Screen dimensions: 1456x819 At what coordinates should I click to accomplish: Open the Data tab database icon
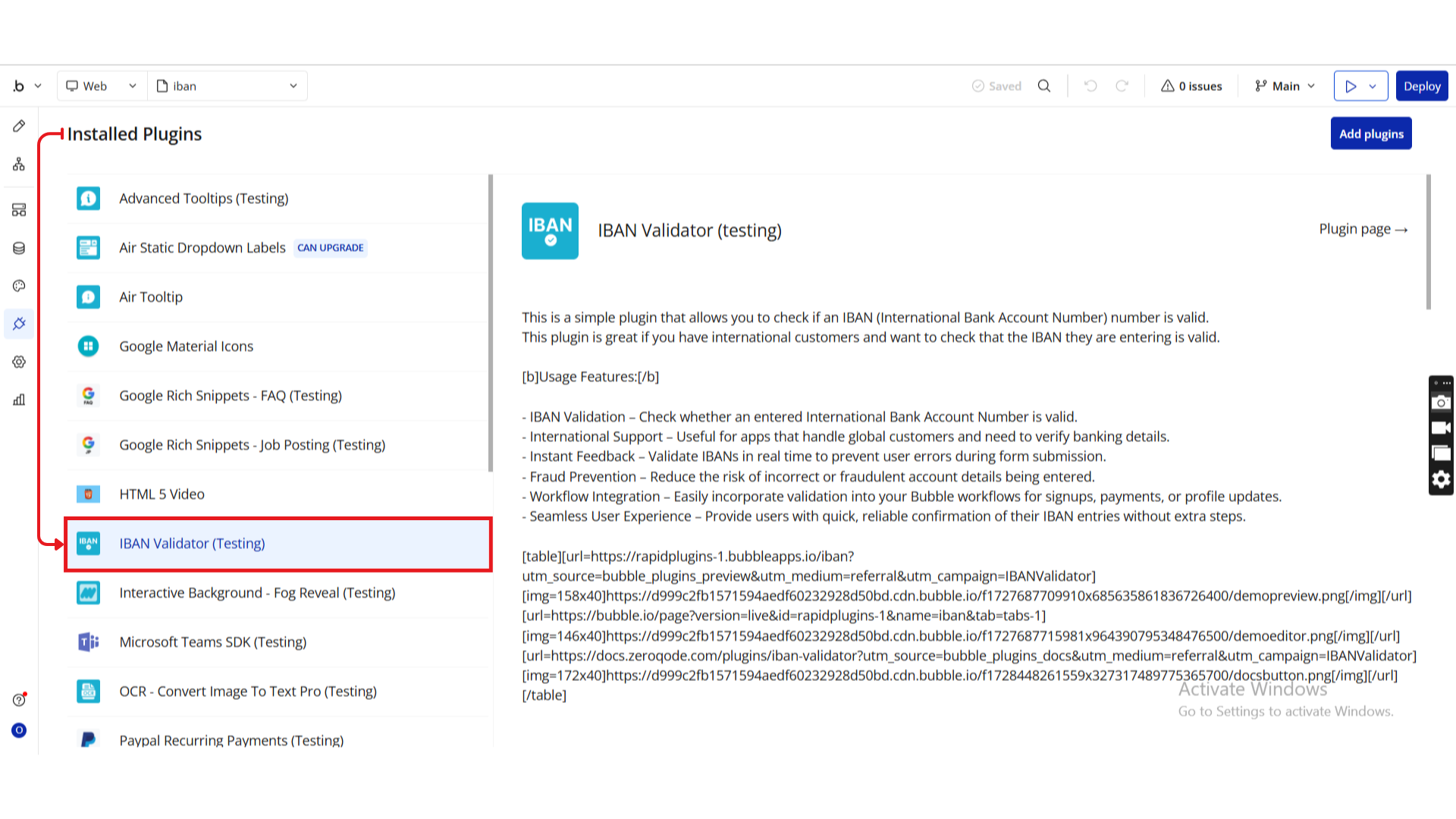(19, 248)
